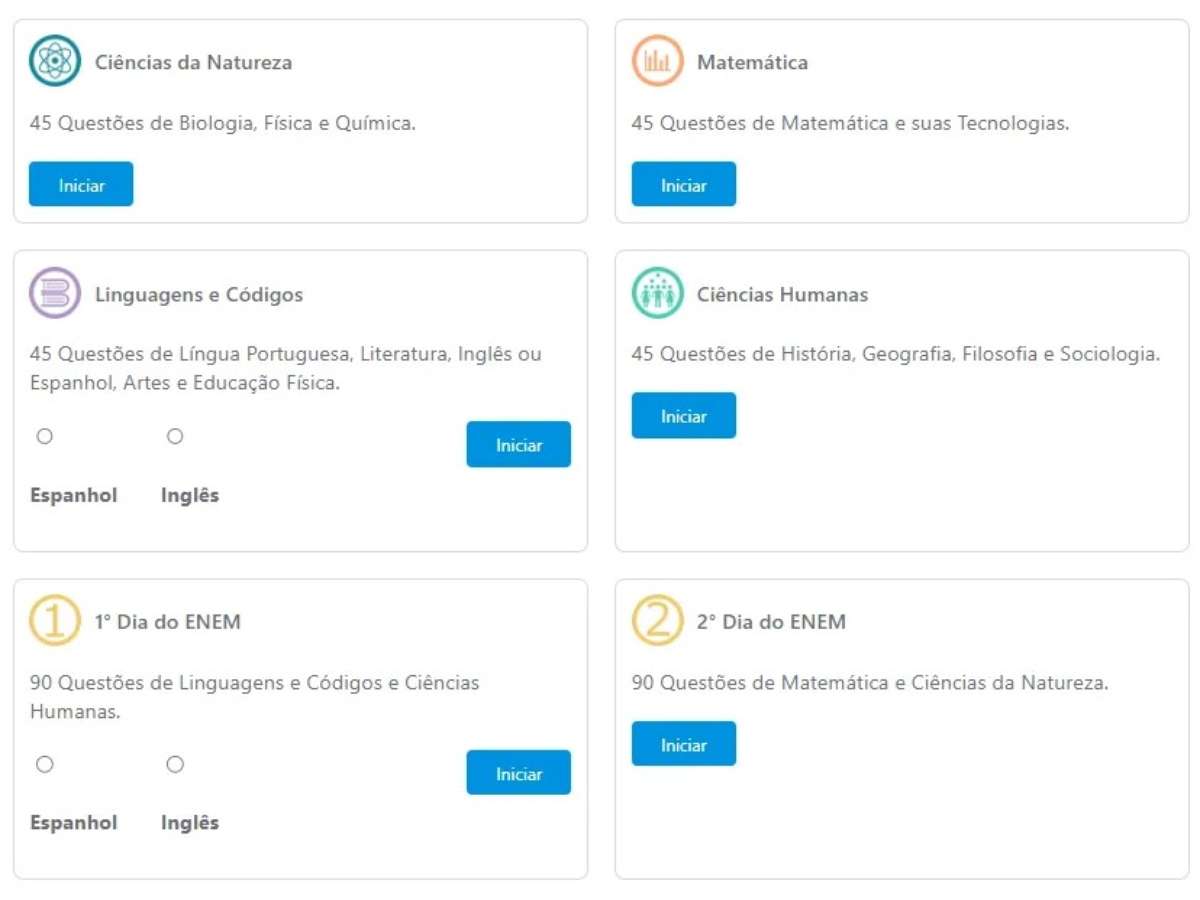This screenshot has height=900, width=1200.
Task: Click the atom icon for Ciências da Natureza
Action: pyautogui.click(x=54, y=61)
